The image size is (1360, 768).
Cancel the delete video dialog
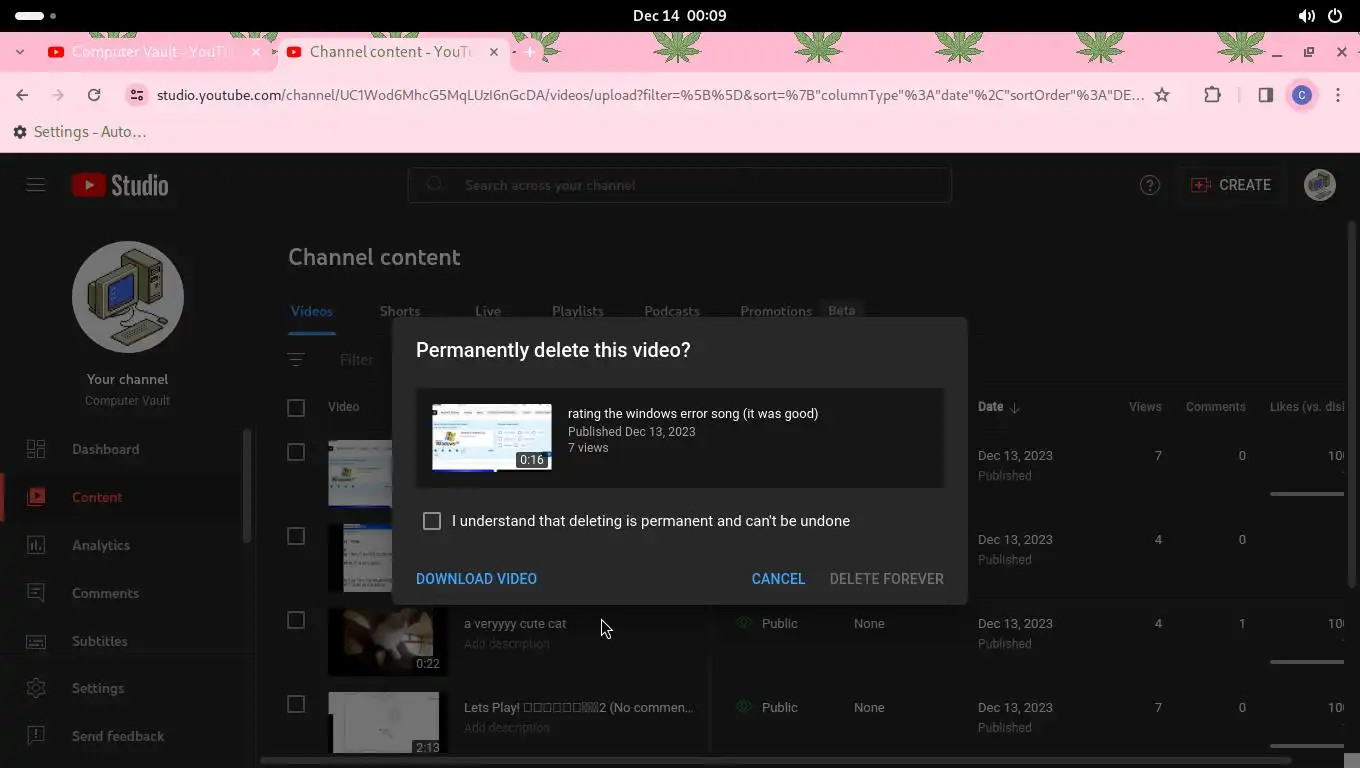[778, 579]
